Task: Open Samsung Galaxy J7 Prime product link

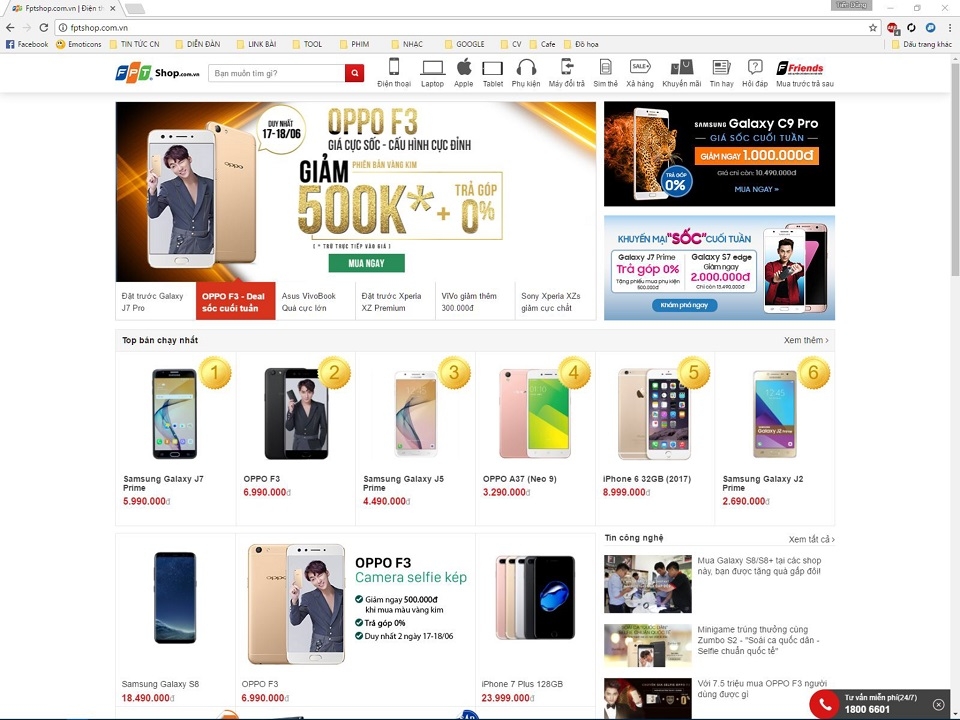Action: 163,483
